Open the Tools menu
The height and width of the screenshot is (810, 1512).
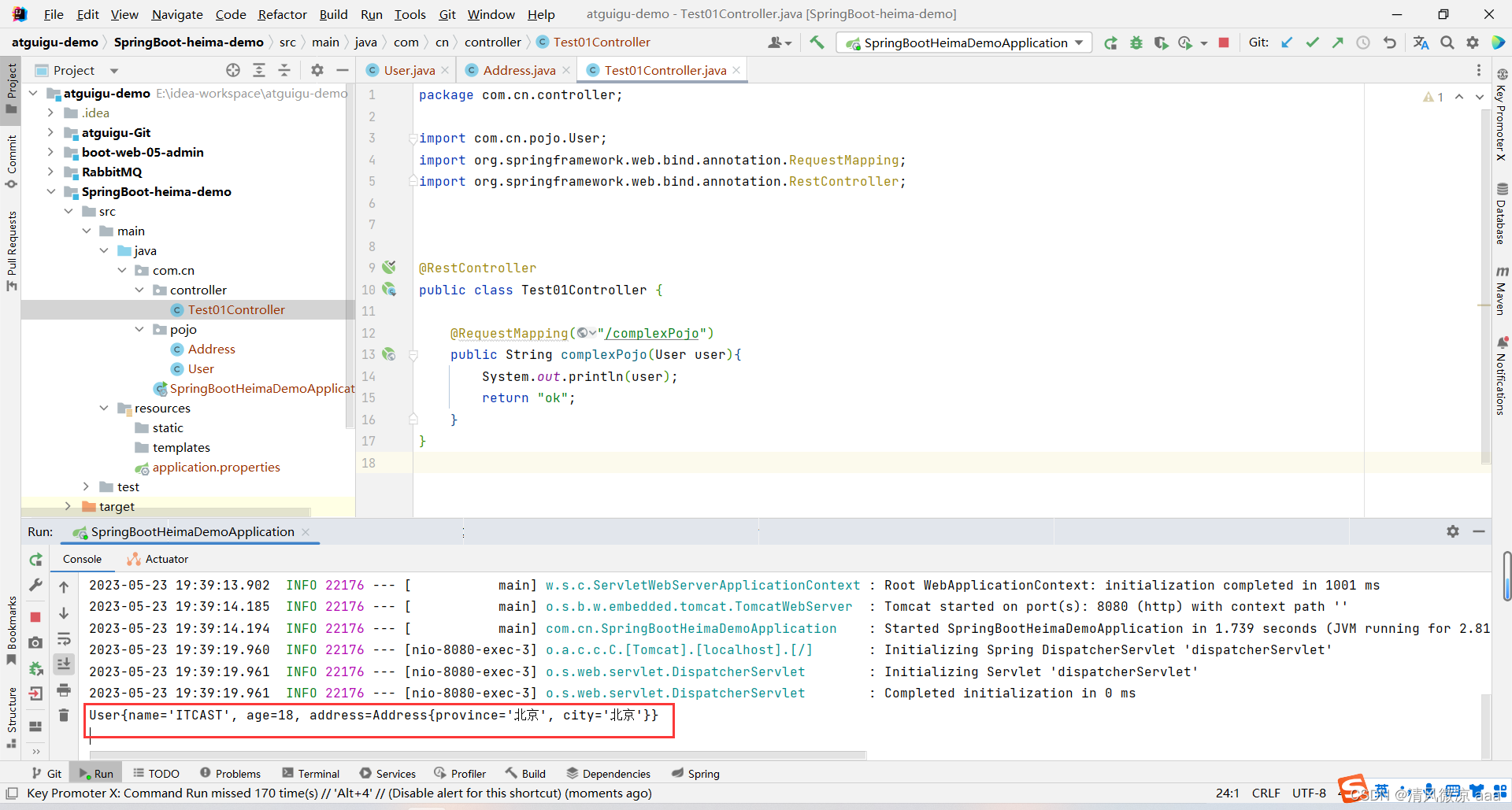pos(409,14)
